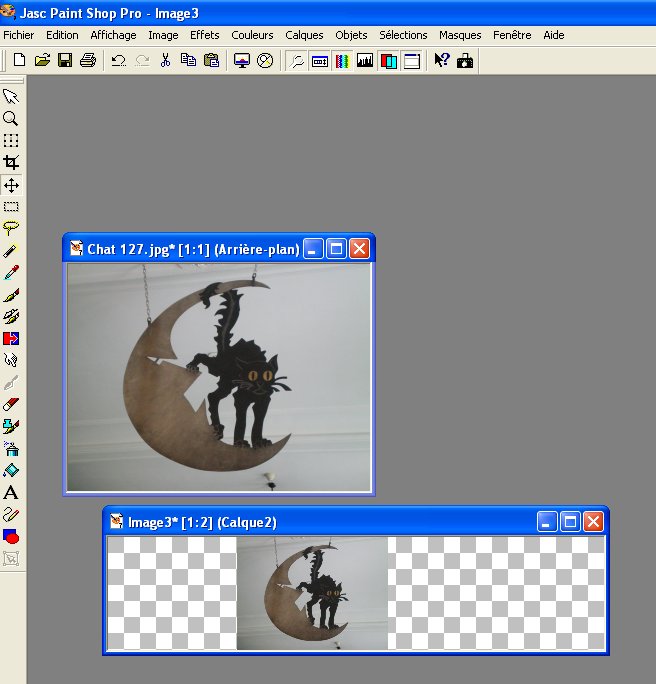
Task: Toggle the Tool Palette visibility
Action: point(297,60)
